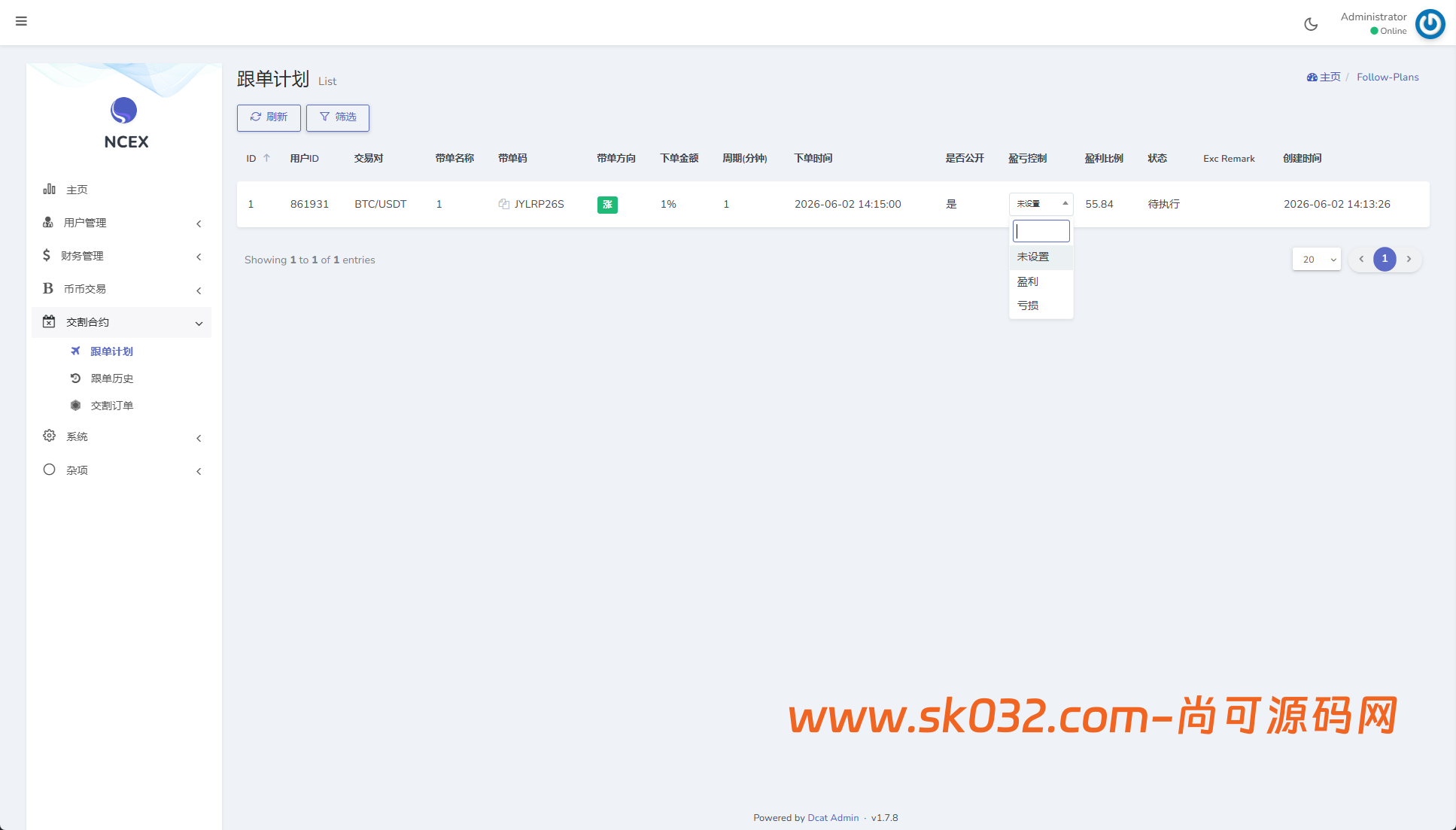1456x830 pixels.
Task: Click the Exc Remark column header
Action: (x=1229, y=158)
